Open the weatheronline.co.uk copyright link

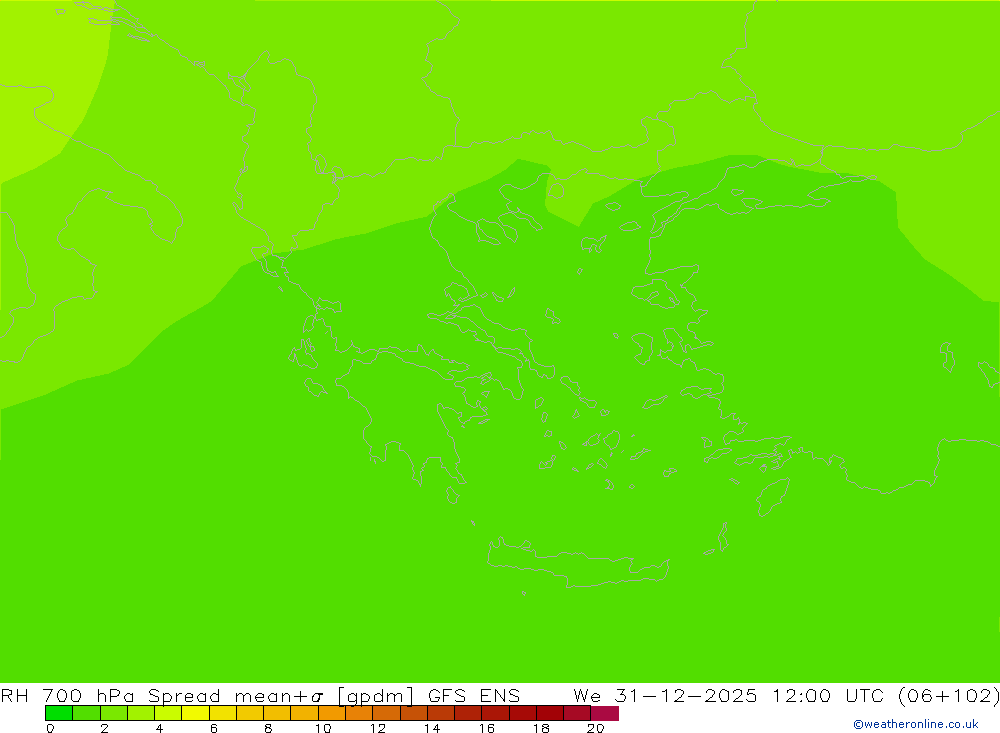coord(915,724)
